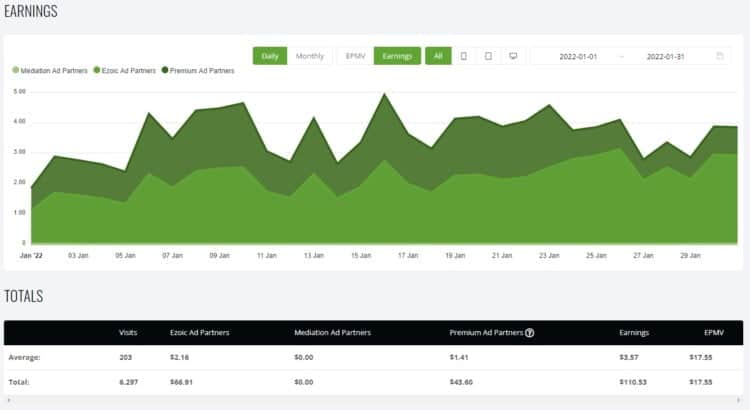Click the EARNINGS section heading

31,11
